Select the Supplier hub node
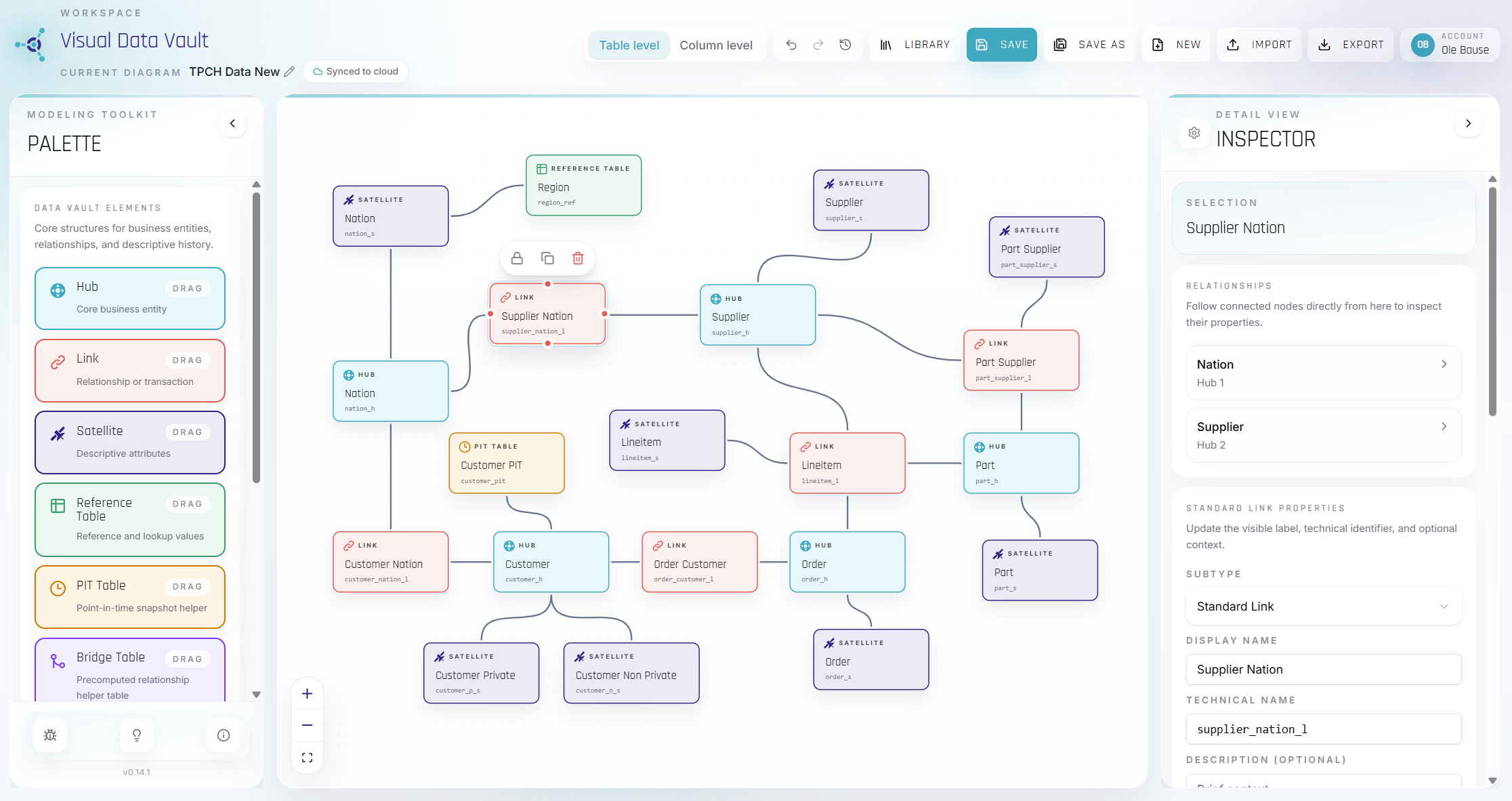Image resolution: width=1512 pixels, height=801 pixels. pyautogui.click(x=757, y=315)
